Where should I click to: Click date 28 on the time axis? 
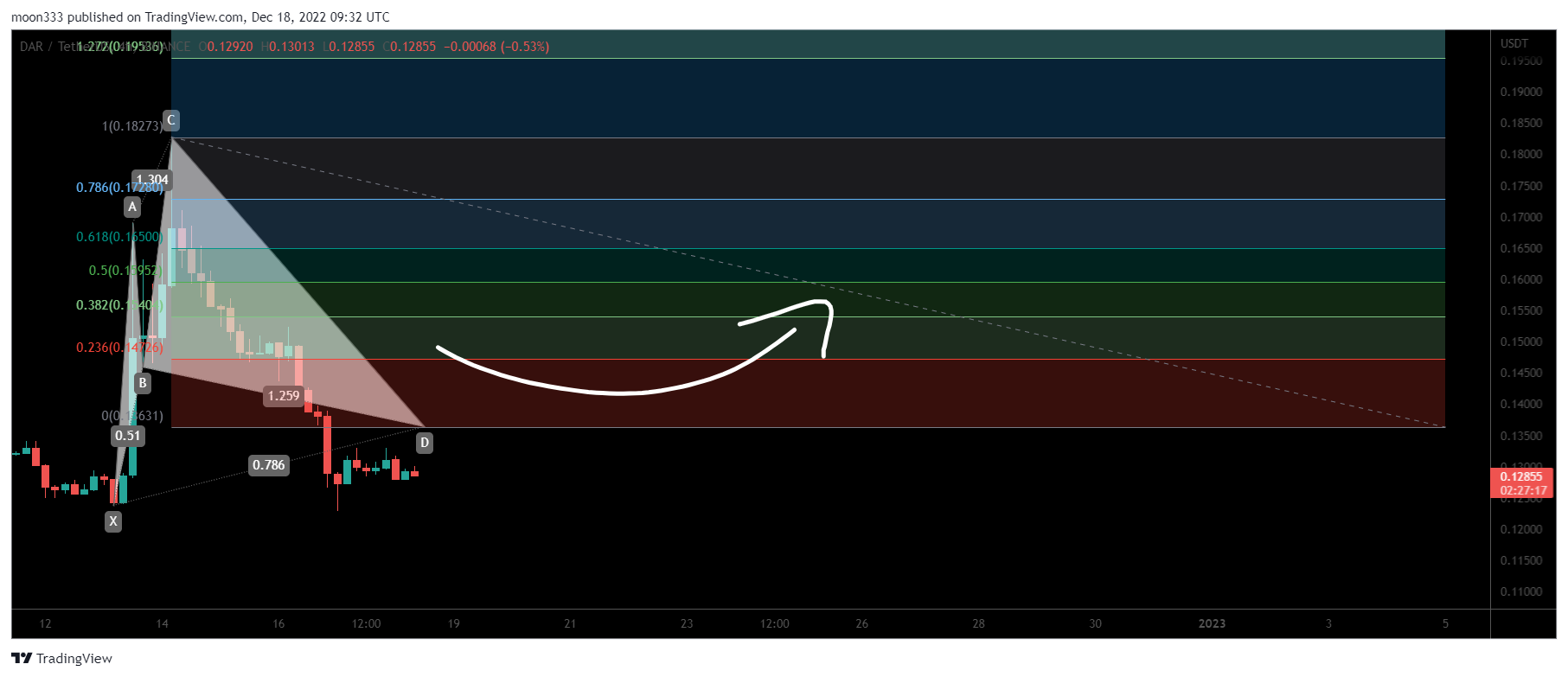pyautogui.click(x=978, y=623)
